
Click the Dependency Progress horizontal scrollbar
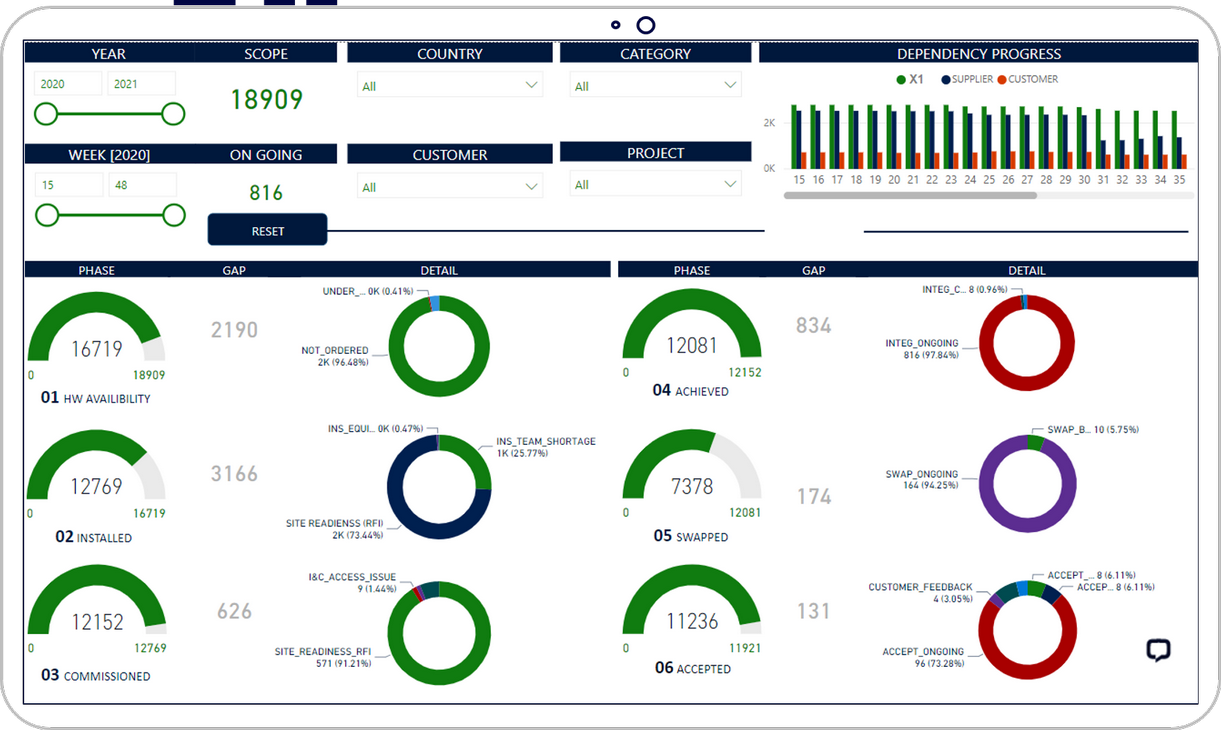coord(910,195)
